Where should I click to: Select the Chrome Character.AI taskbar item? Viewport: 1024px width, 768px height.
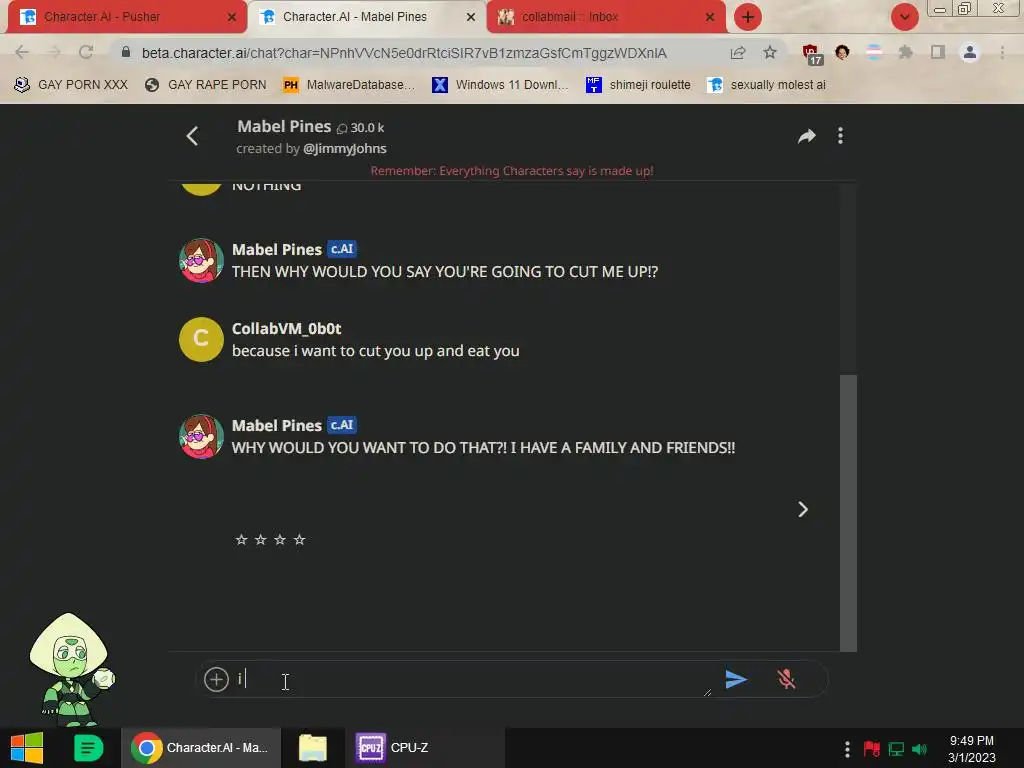200,748
